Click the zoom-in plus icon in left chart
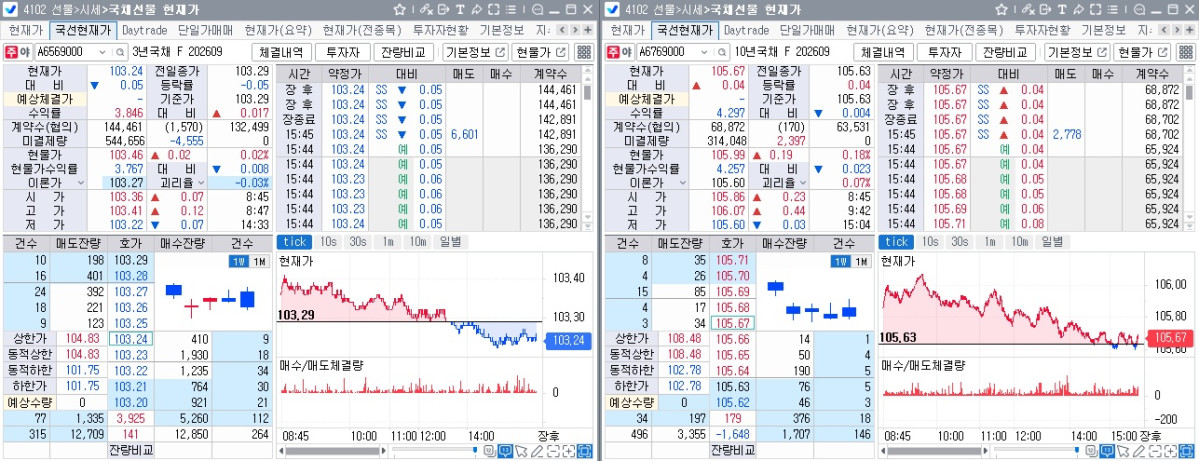This screenshot has height=461, width=1199. tap(570, 451)
